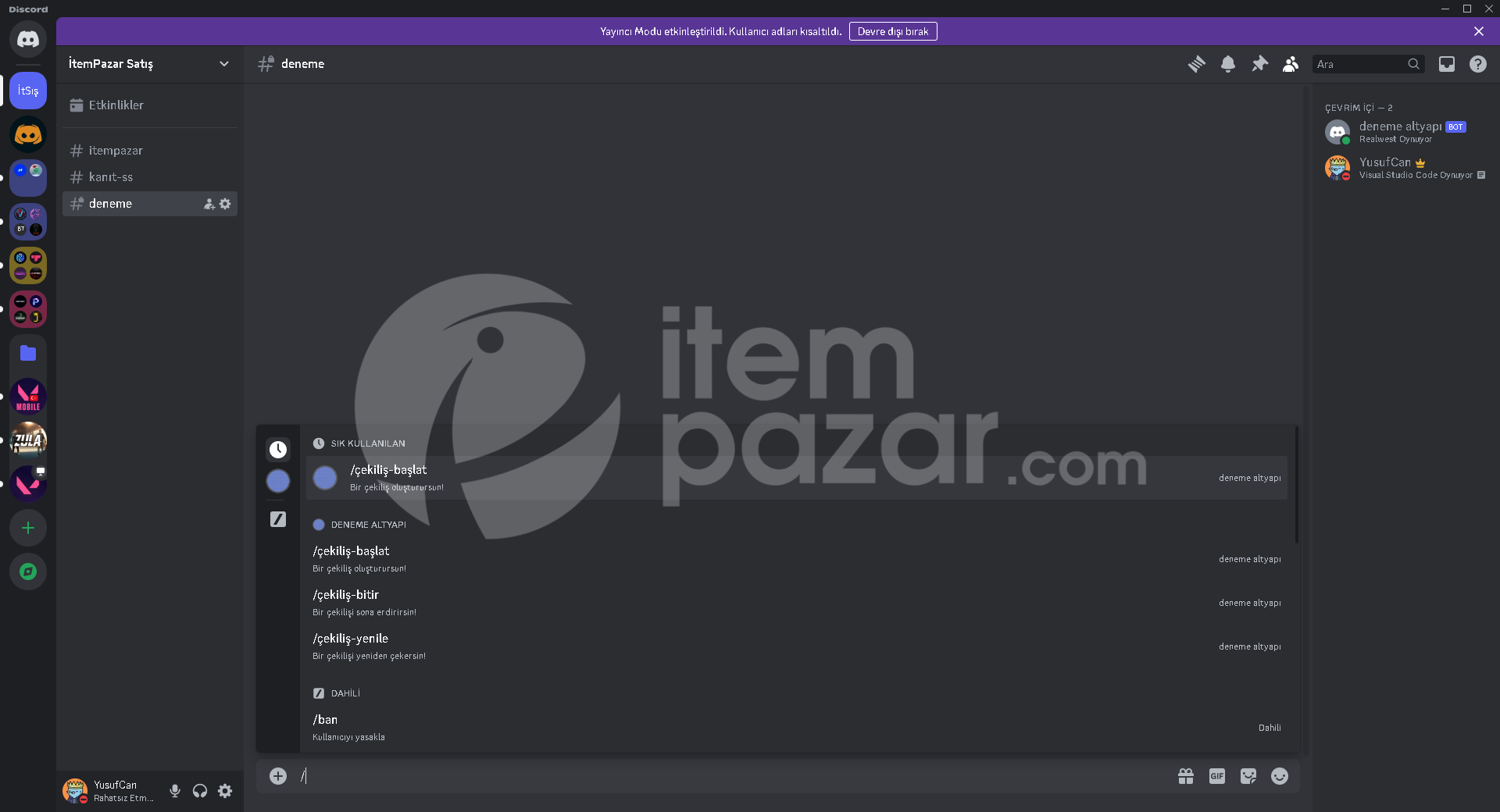1500x812 pixels.
Task: Choose /çekiliş-başlat under DENEME ALTYAPI
Action: (797, 559)
